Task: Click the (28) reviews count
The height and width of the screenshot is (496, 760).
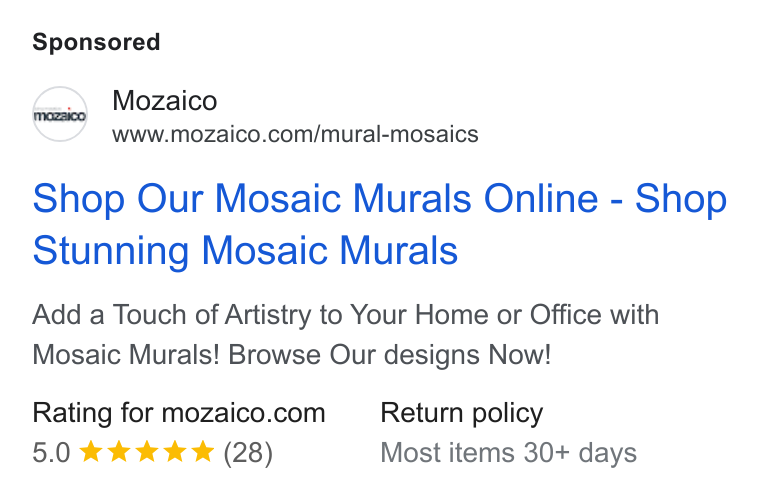Action: point(248,453)
